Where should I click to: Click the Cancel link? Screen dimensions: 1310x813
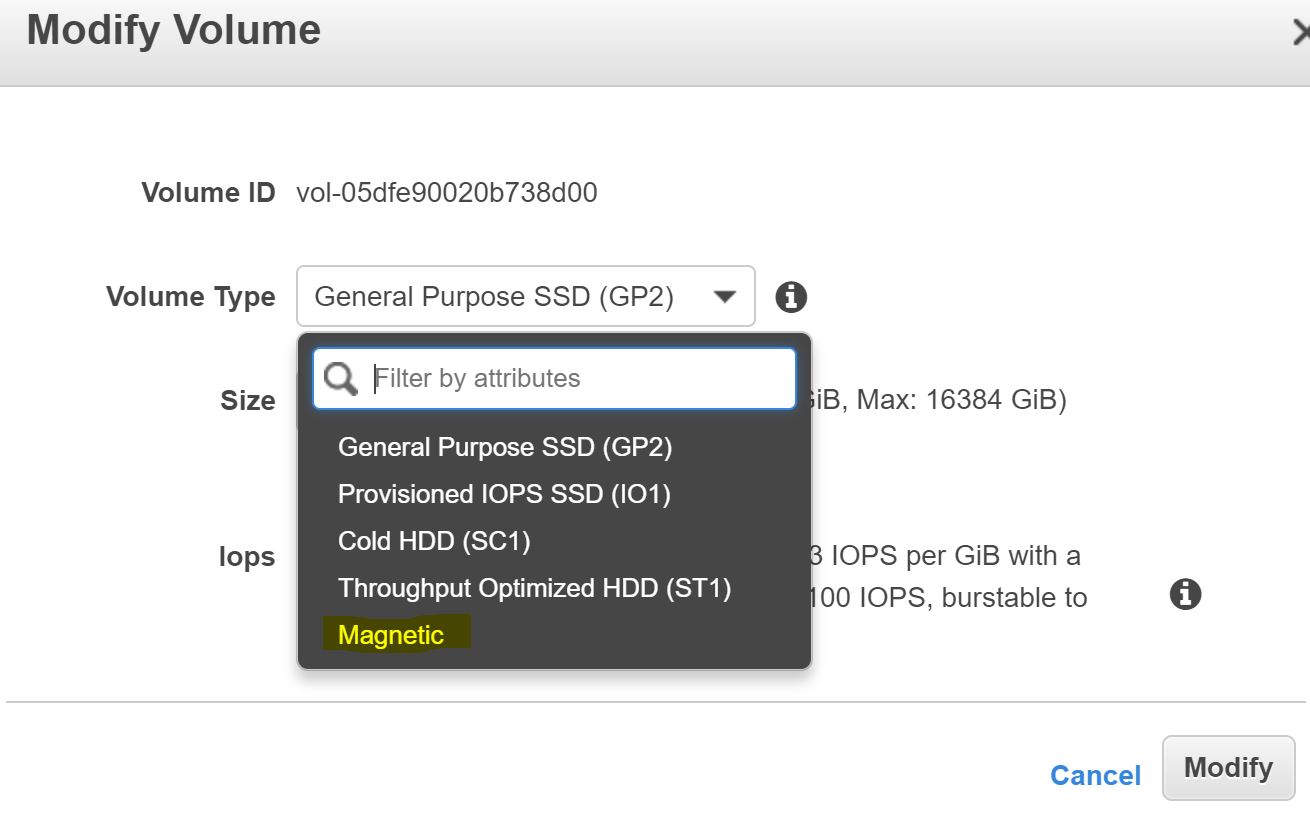1095,775
